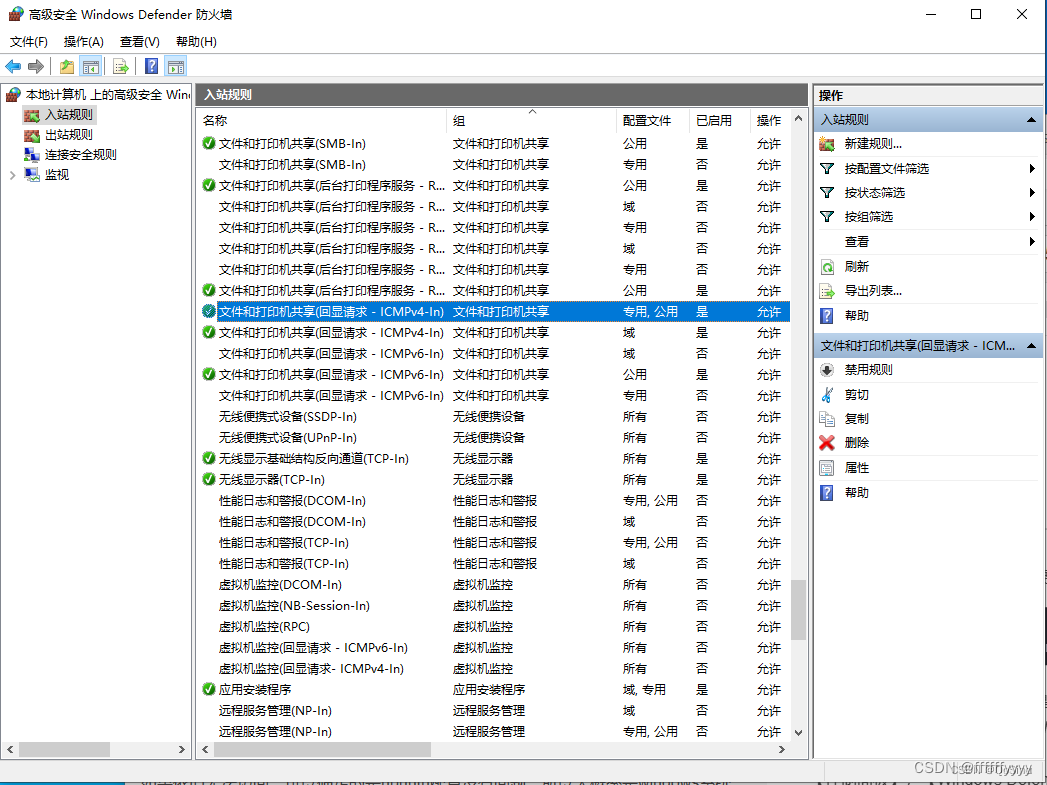Screen dimensions: 1047x785
Task: Click the 剪切 scissors icon
Action: [x=827, y=395]
